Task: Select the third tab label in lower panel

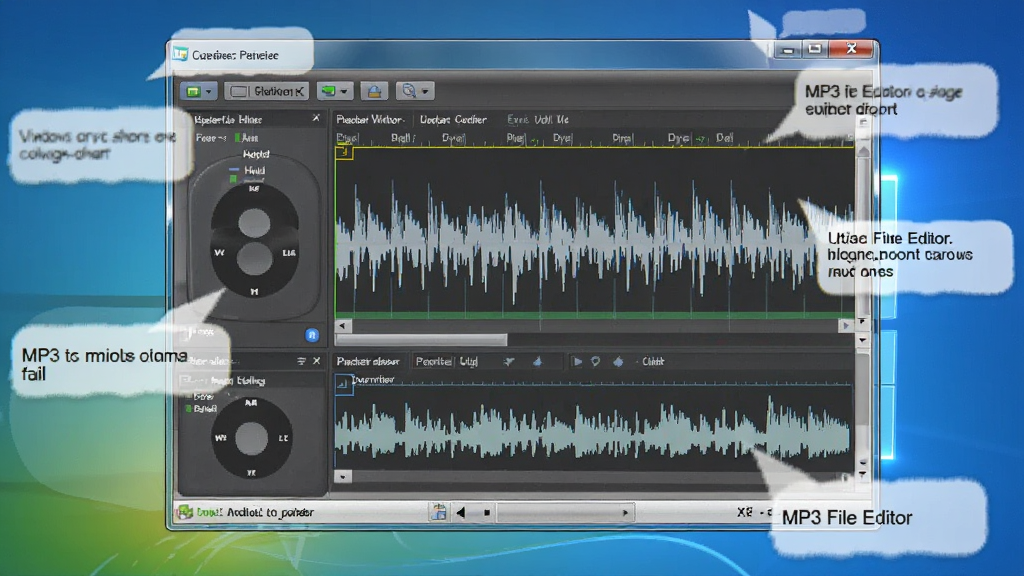Action: tap(469, 361)
